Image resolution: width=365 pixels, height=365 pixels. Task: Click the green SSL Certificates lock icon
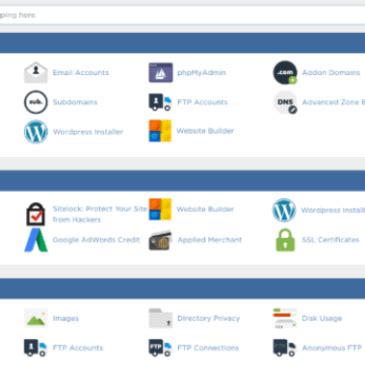point(285,240)
